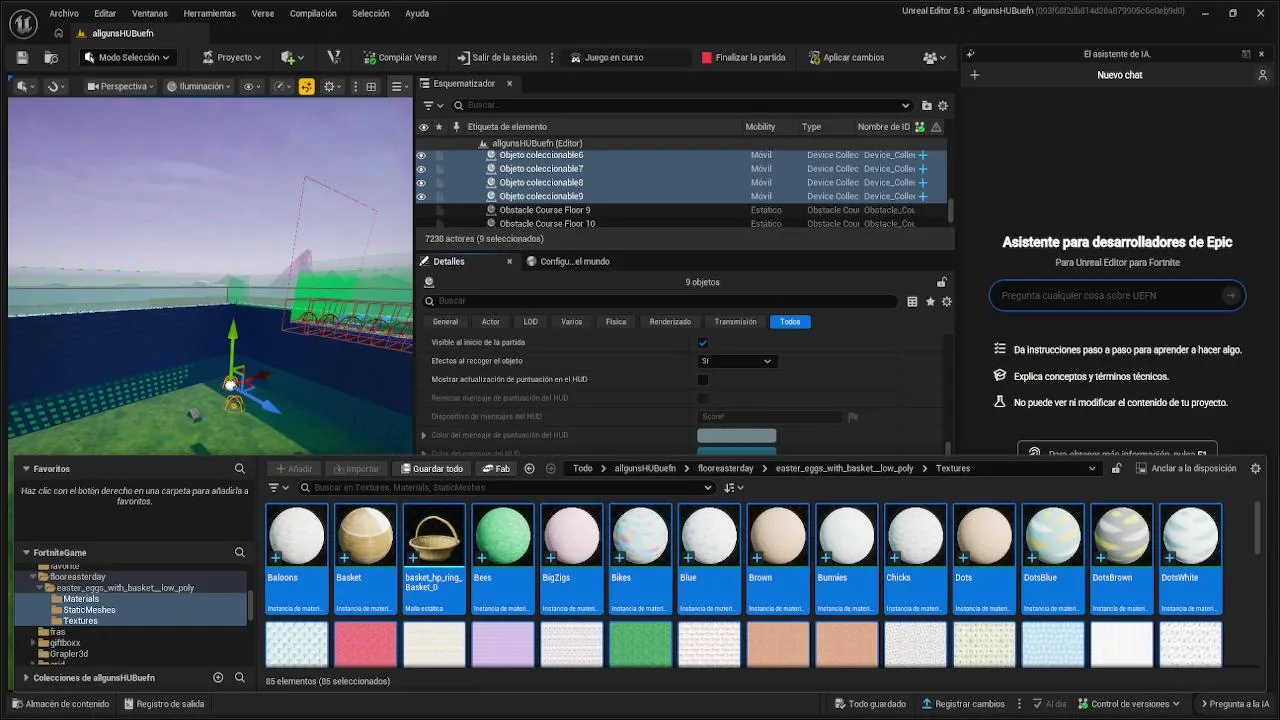Click Aplicar cambios button
Image resolution: width=1280 pixels, height=720 pixels.
tap(846, 58)
